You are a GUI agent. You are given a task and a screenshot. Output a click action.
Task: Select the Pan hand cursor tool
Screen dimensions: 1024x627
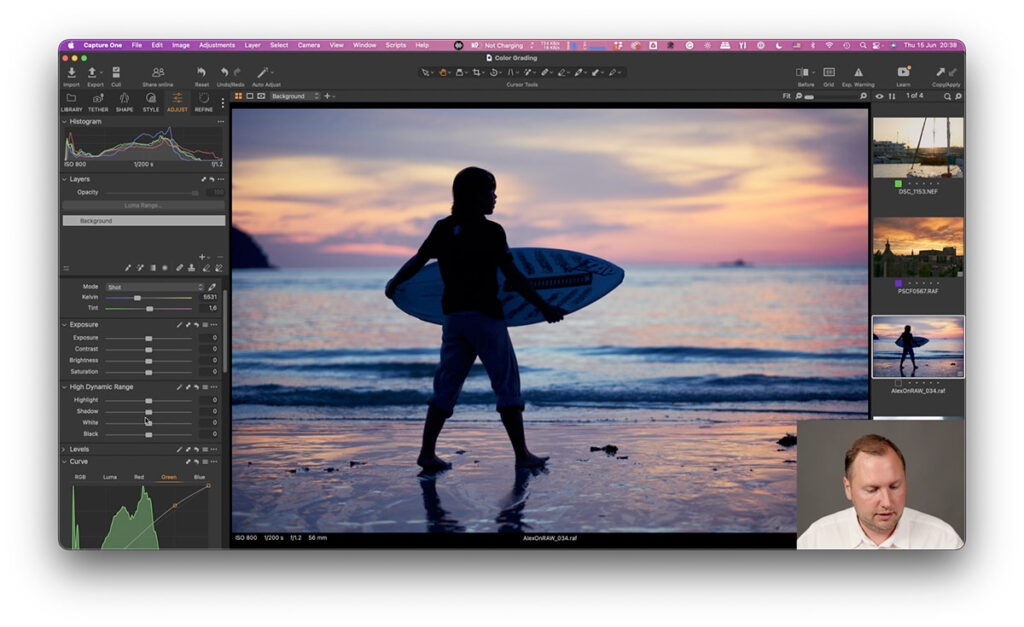(x=443, y=72)
